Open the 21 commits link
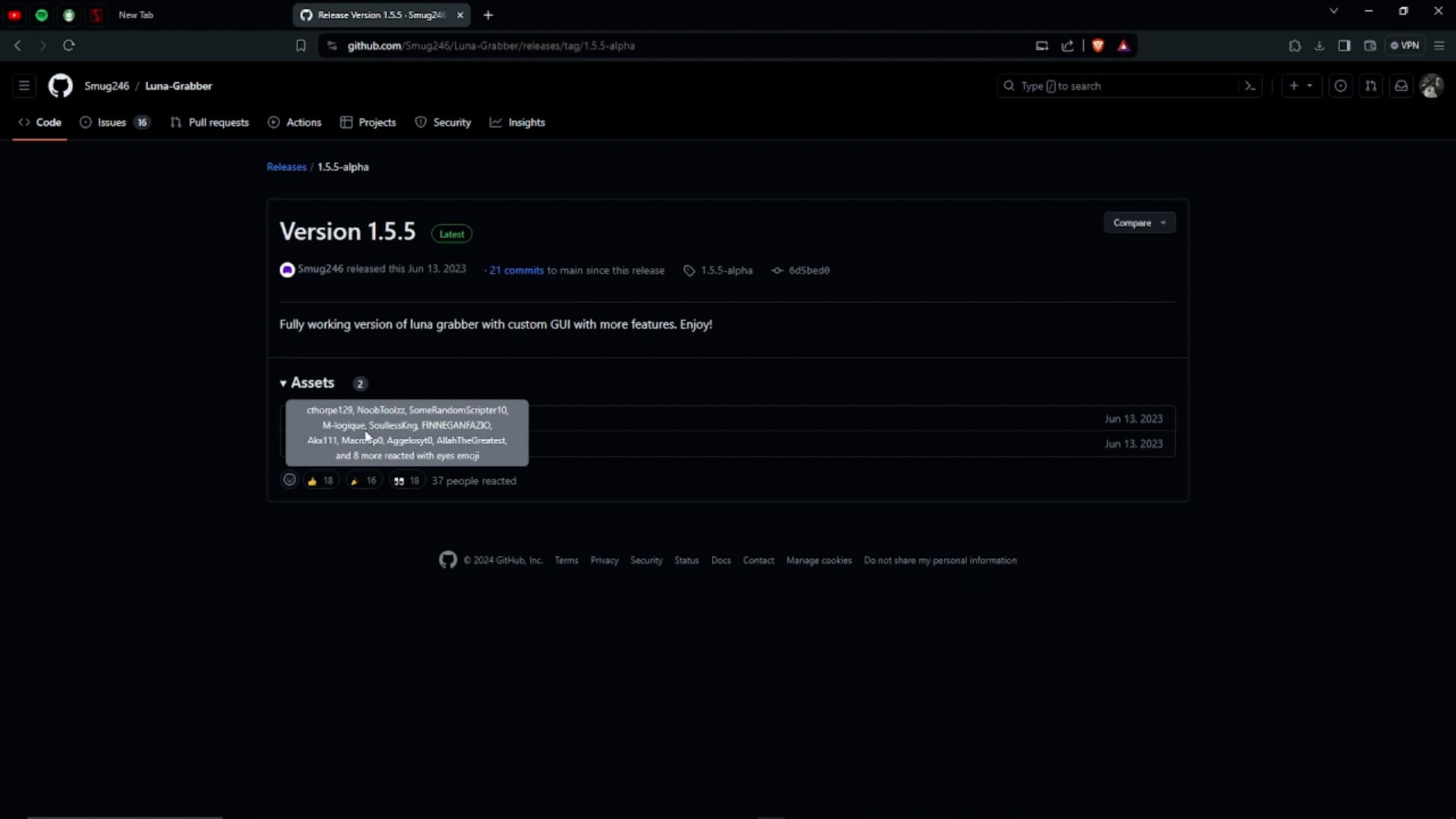This screenshot has height=819, width=1456. pyautogui.click(x=516, y=271)
